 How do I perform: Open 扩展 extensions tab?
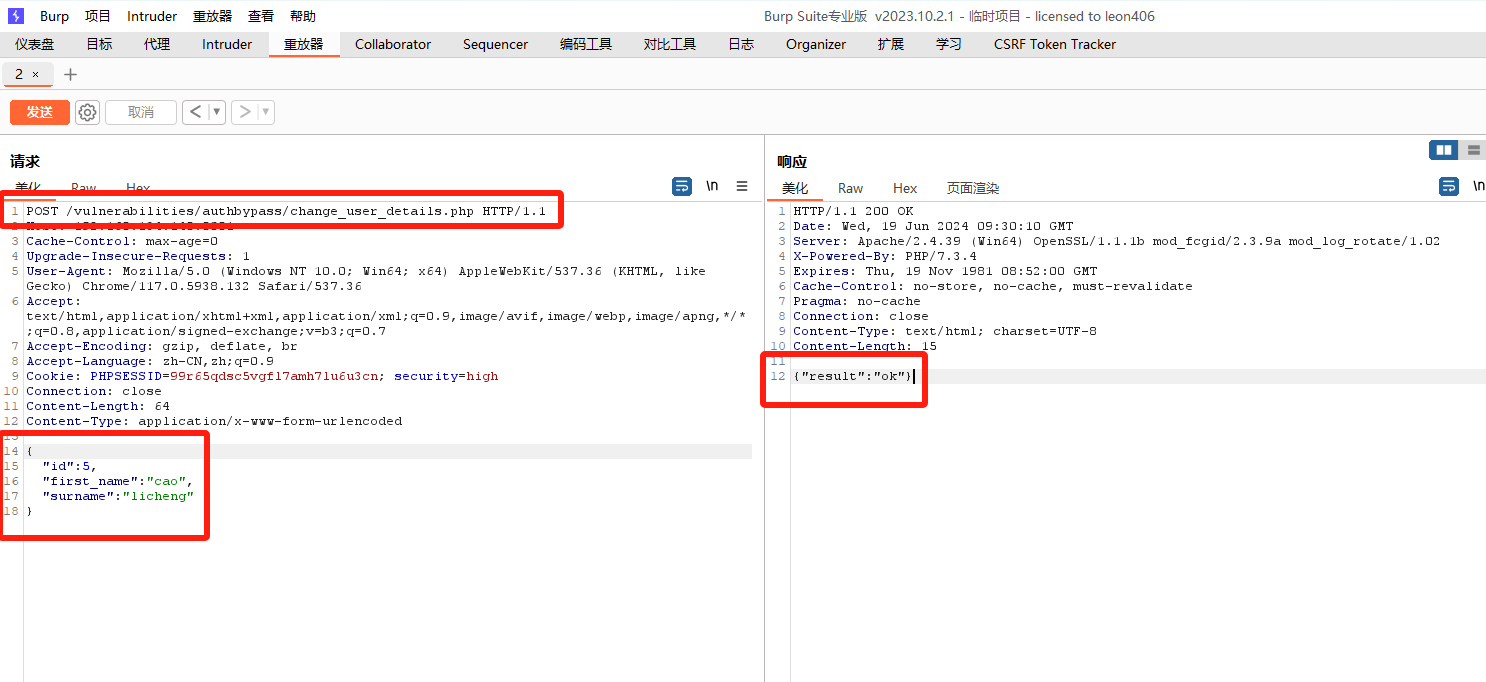coord(891,44)
